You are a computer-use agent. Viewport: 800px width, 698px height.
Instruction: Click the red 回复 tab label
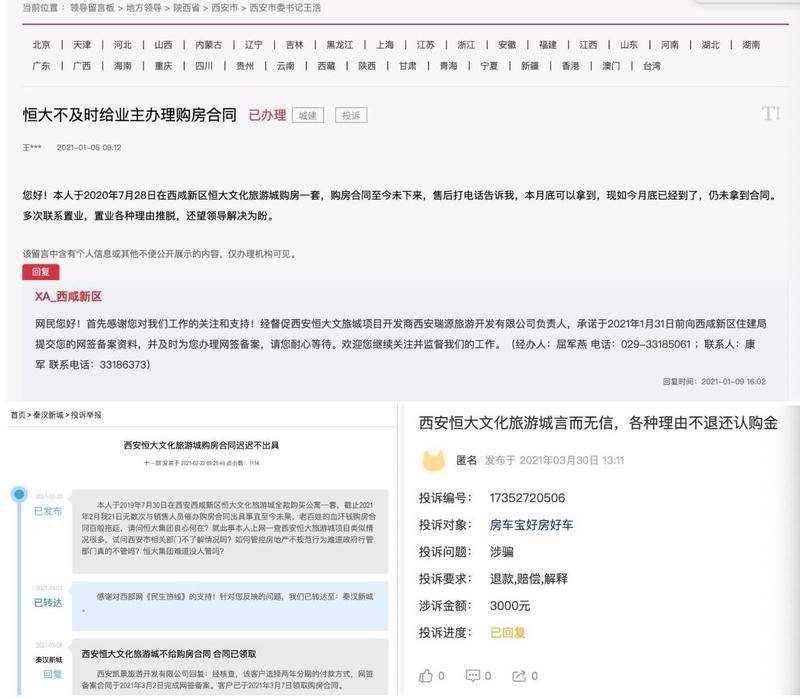pyautogui.click(x=41, y=272)
